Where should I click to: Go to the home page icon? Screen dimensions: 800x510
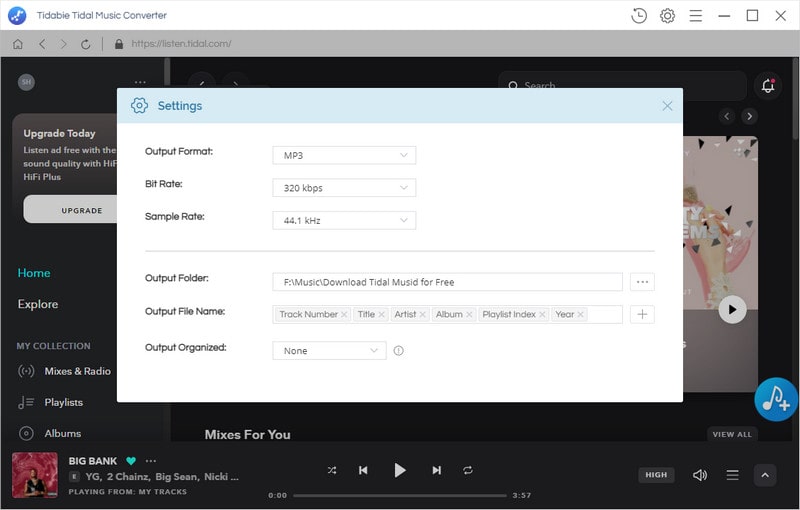(18, 44)
